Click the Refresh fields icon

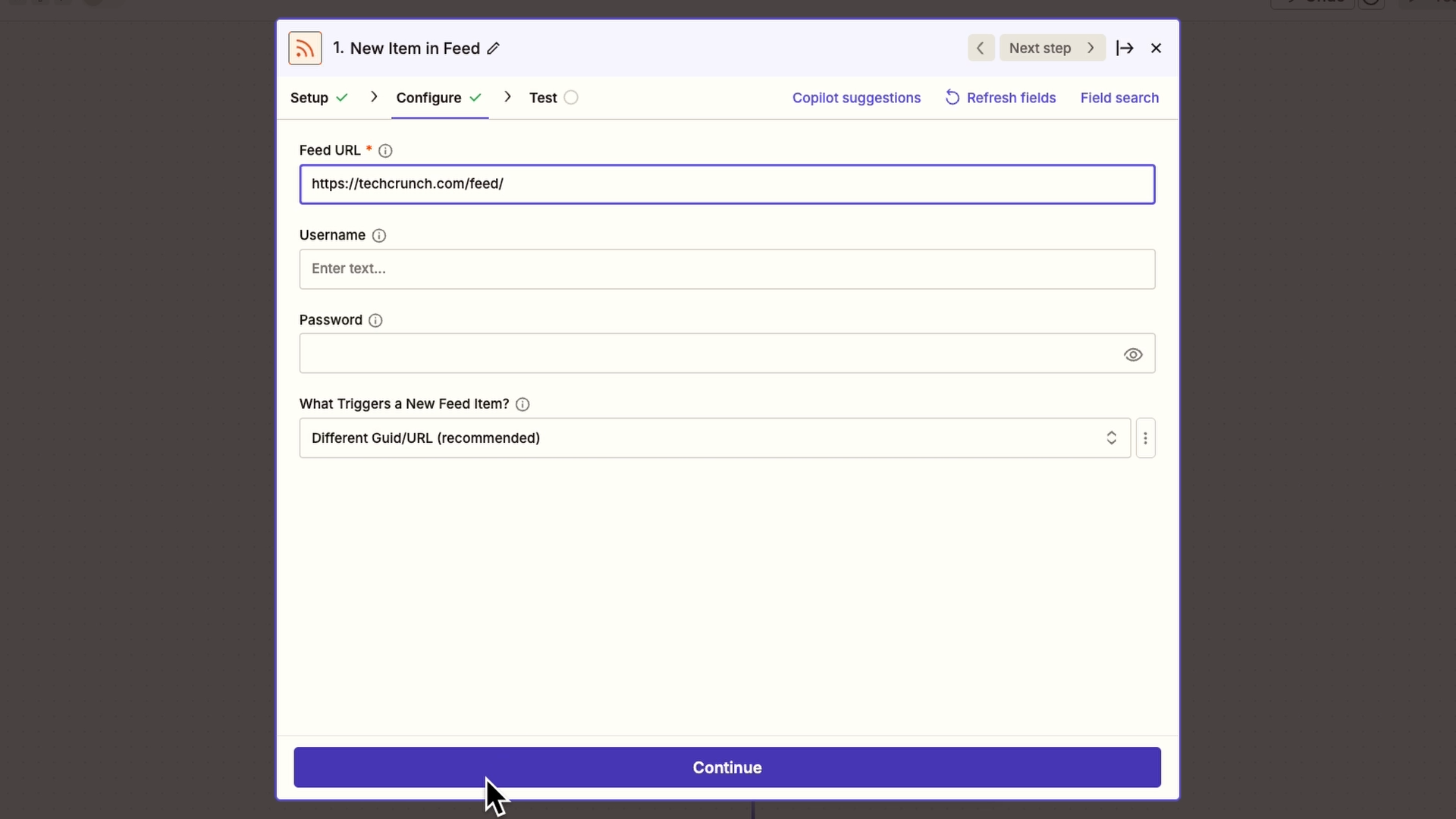(x=953, y=97)
